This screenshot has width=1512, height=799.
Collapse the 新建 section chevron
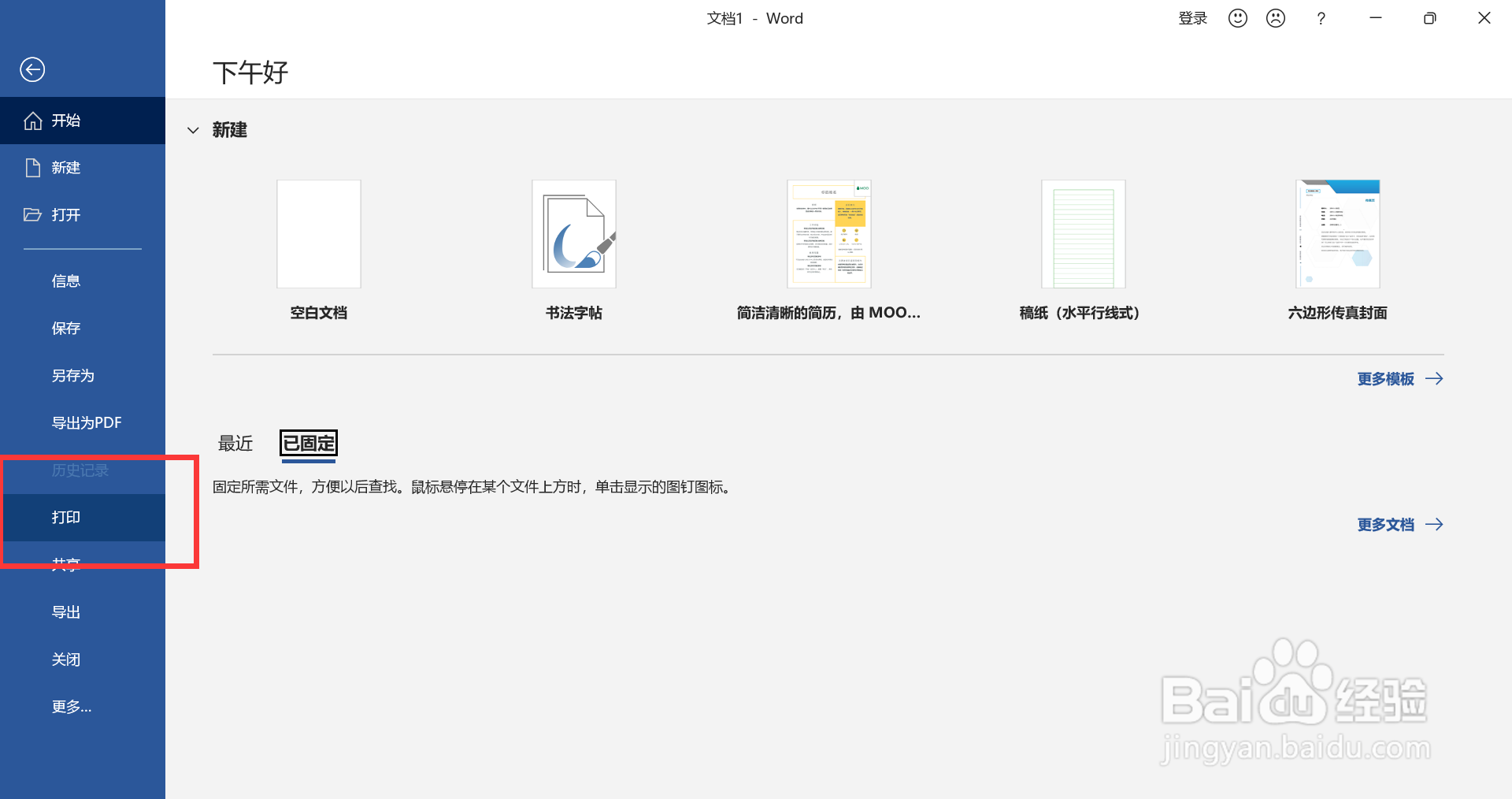193,130
